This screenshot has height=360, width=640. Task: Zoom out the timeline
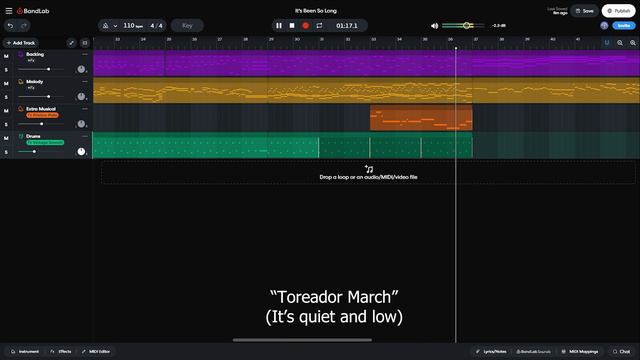620,43
